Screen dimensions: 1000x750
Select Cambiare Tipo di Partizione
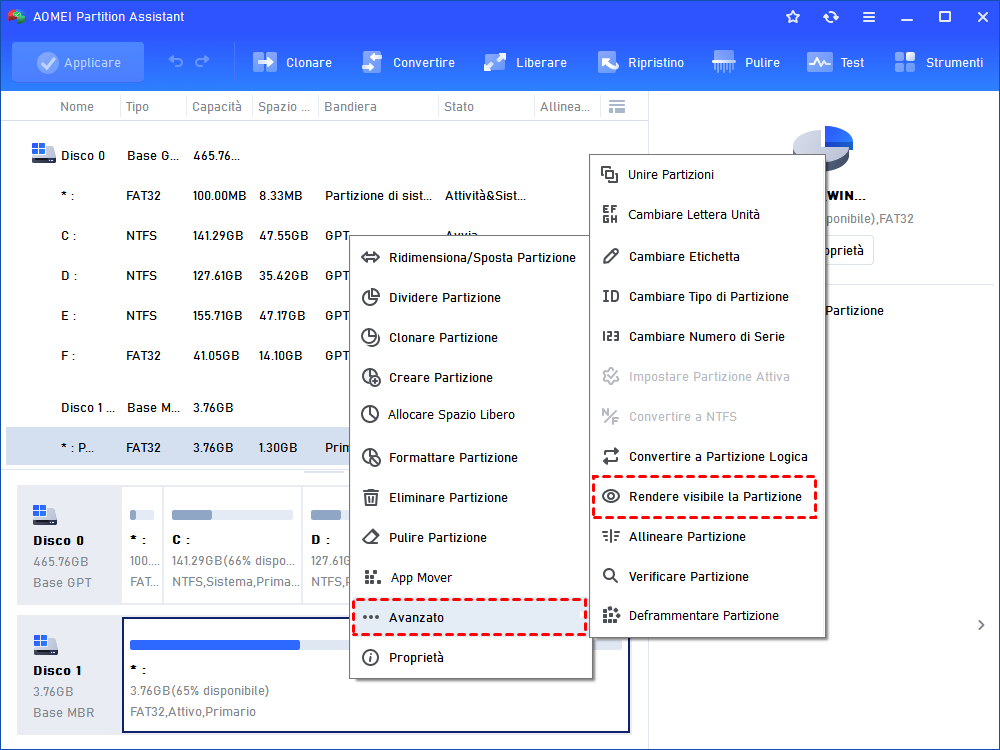(x=707, y=297)
